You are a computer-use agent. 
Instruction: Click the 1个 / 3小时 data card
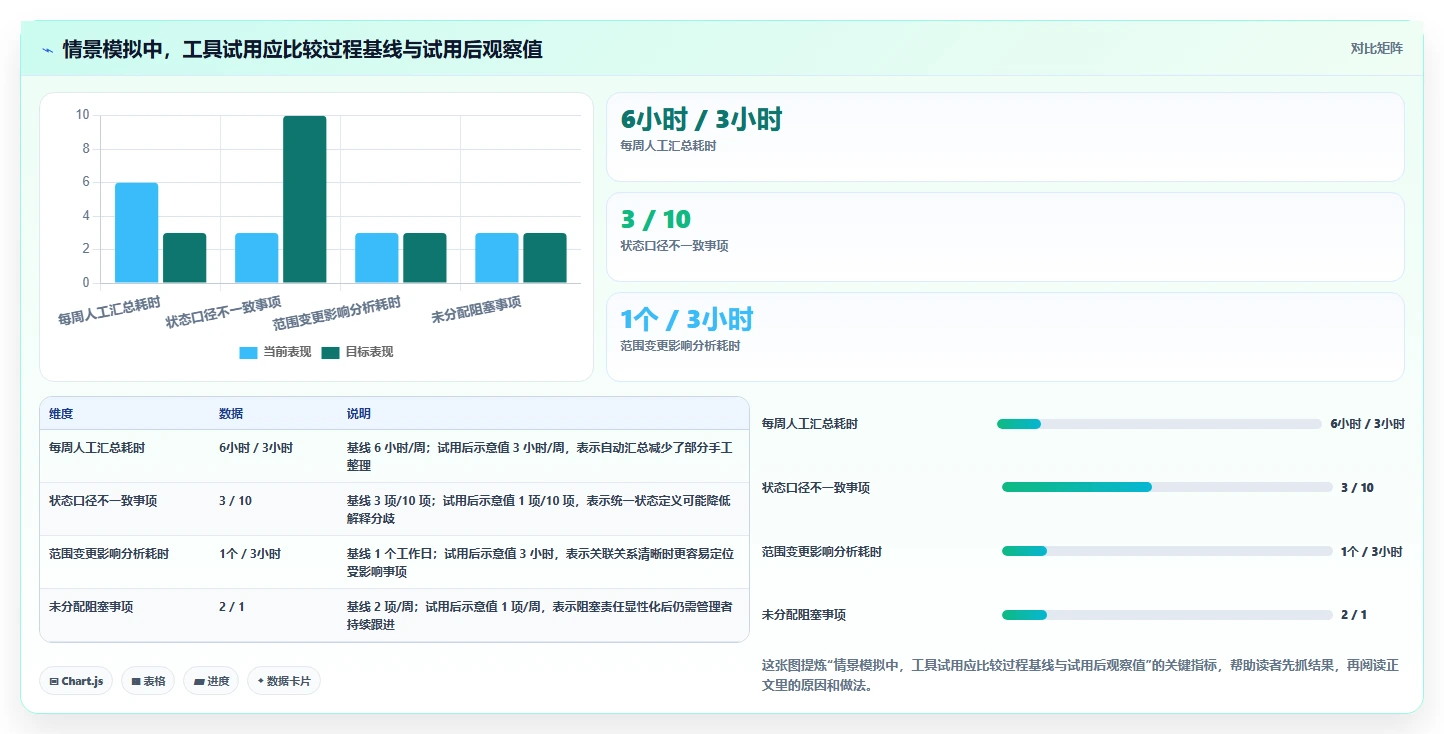(1005, 337)
